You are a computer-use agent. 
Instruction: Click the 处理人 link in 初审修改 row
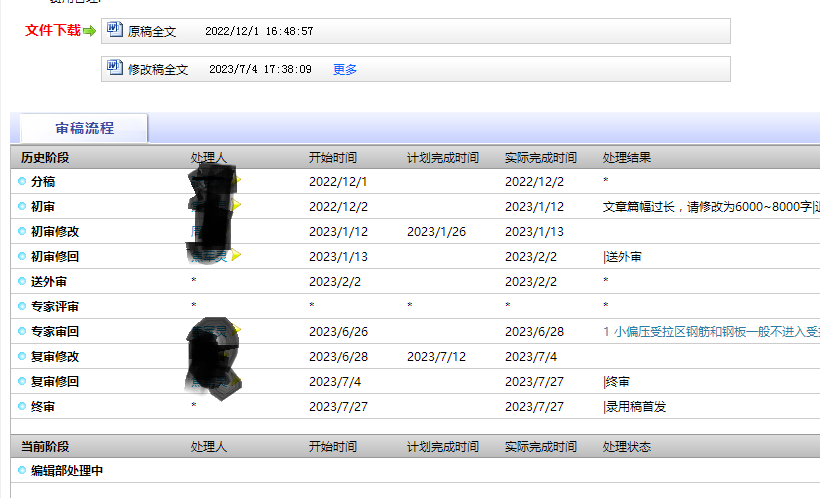pyautogui.click(x=196, y=231)
